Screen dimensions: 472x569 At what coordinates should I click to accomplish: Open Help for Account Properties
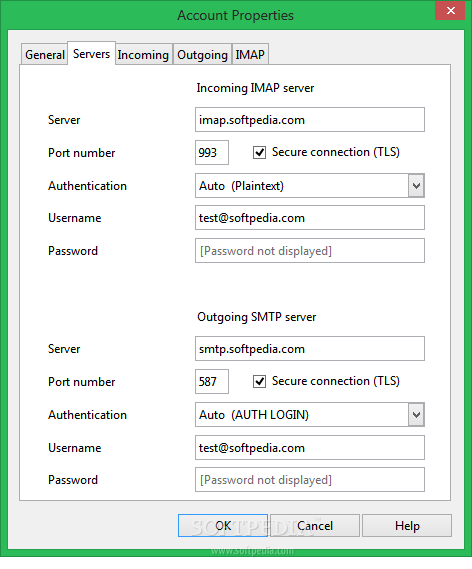point(407,525)
